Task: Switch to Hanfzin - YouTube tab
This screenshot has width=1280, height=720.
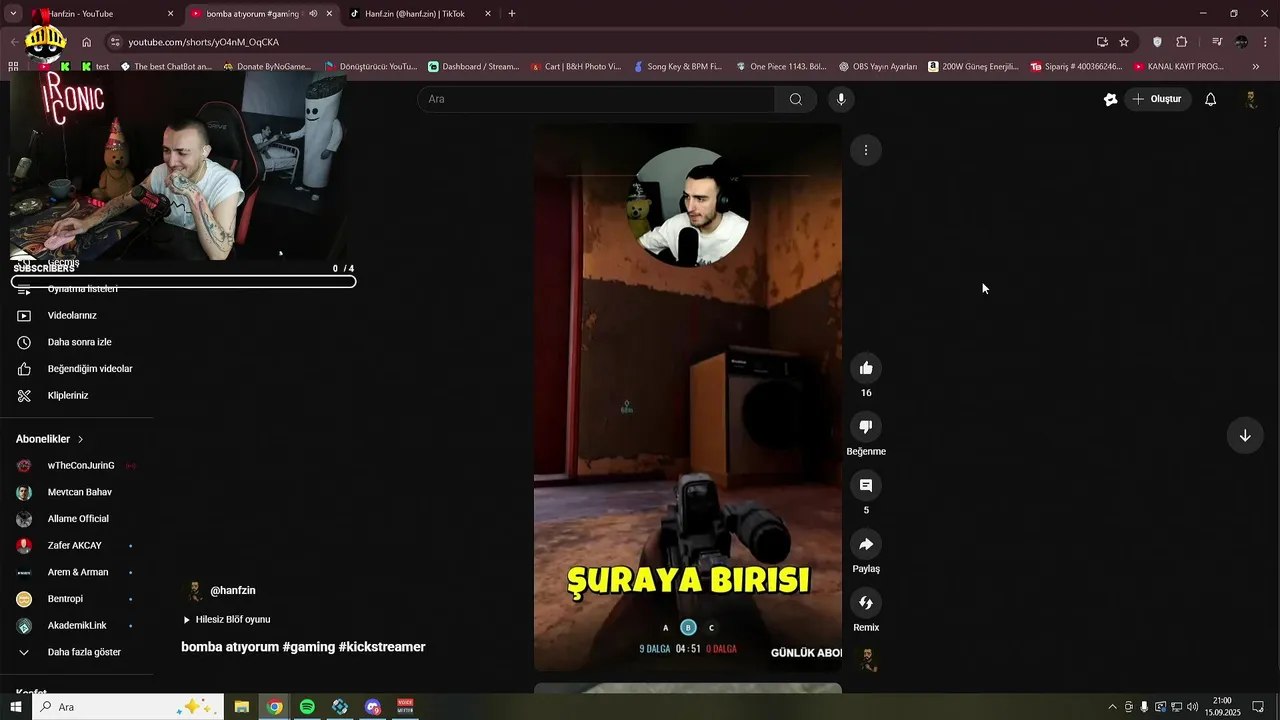Action: point(100,14)
